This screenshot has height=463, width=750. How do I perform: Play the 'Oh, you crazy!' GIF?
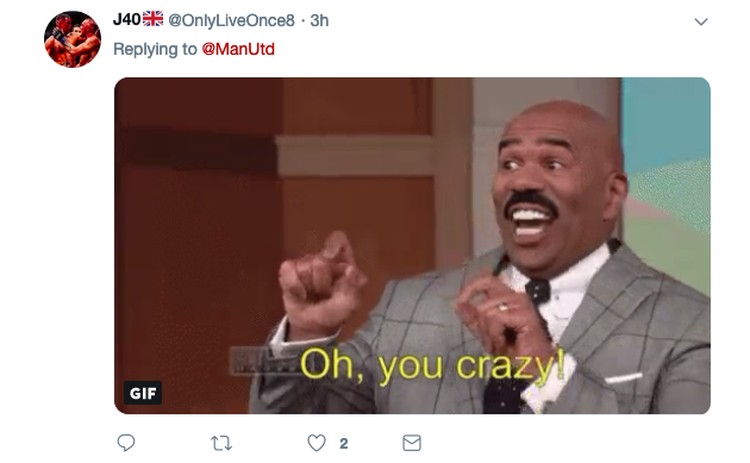point(412,246)
